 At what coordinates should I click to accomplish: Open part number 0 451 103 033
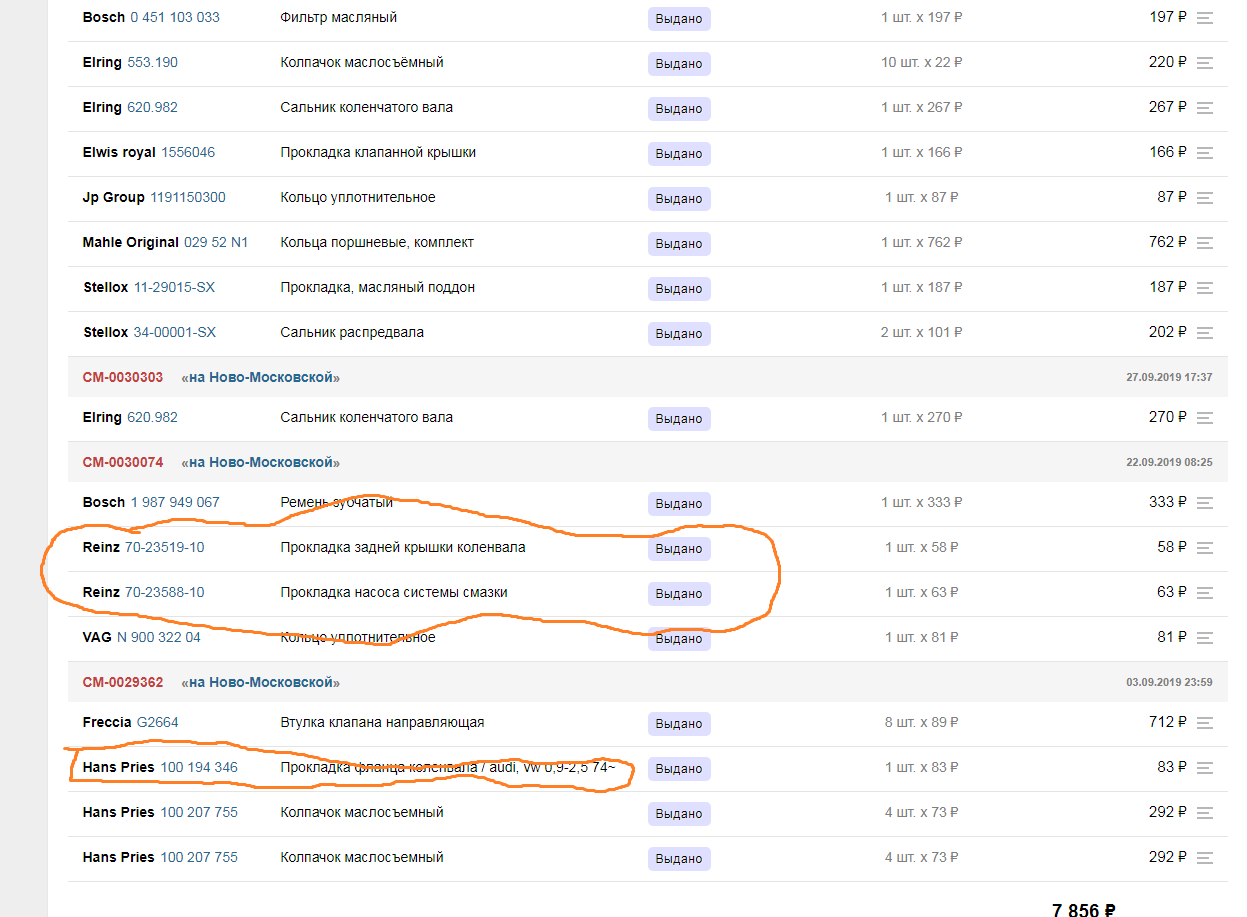175,17
